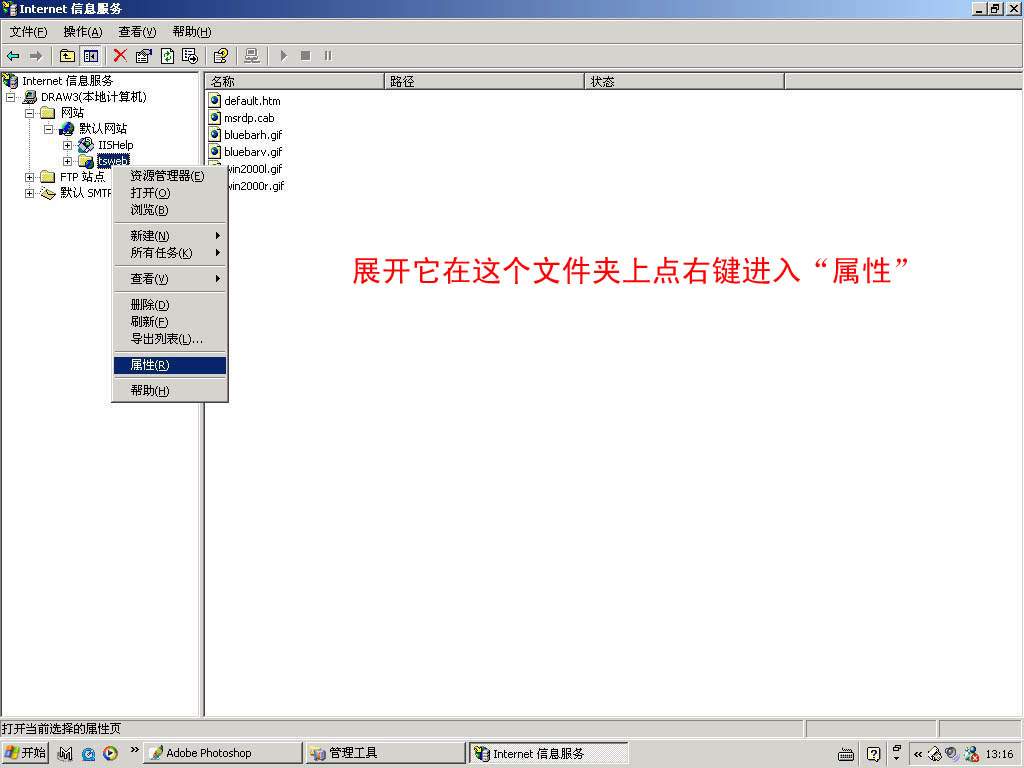The width and height of the screenshot is (1024, 768).
Task: Click the Forward arrow toolbar icon
Action: tap(36, 56)
